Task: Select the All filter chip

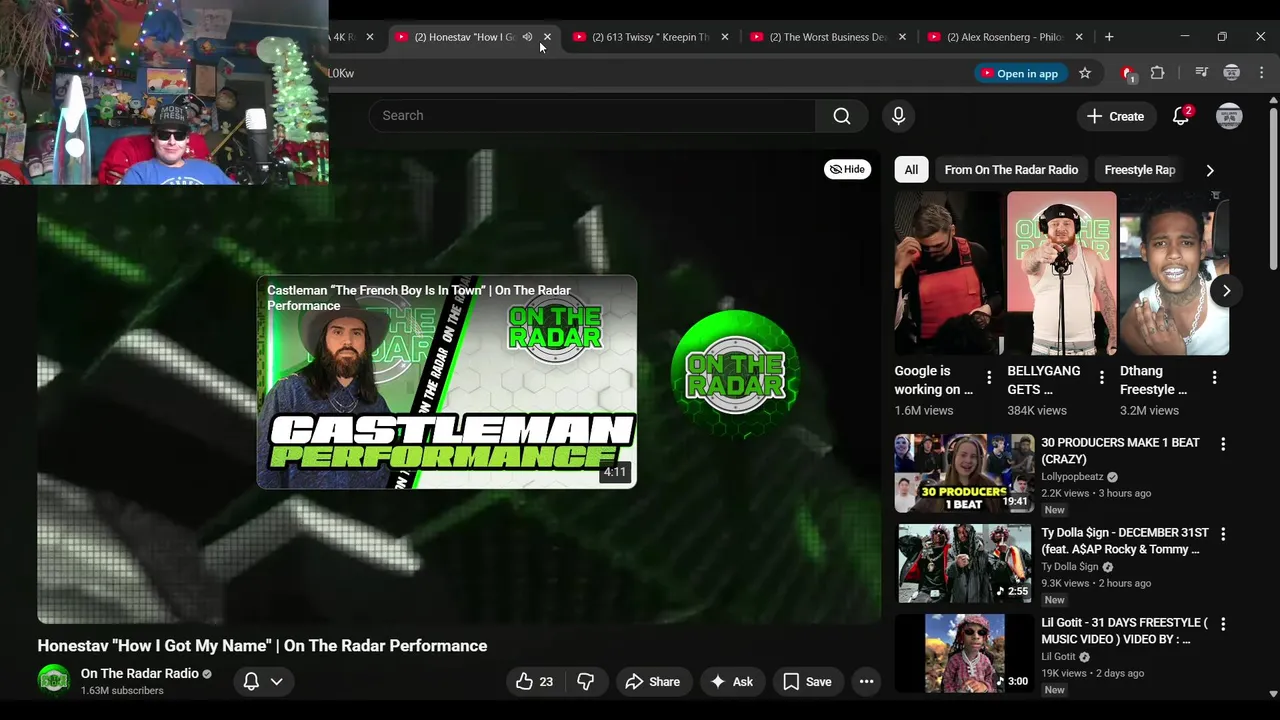Action: (911, 170)
